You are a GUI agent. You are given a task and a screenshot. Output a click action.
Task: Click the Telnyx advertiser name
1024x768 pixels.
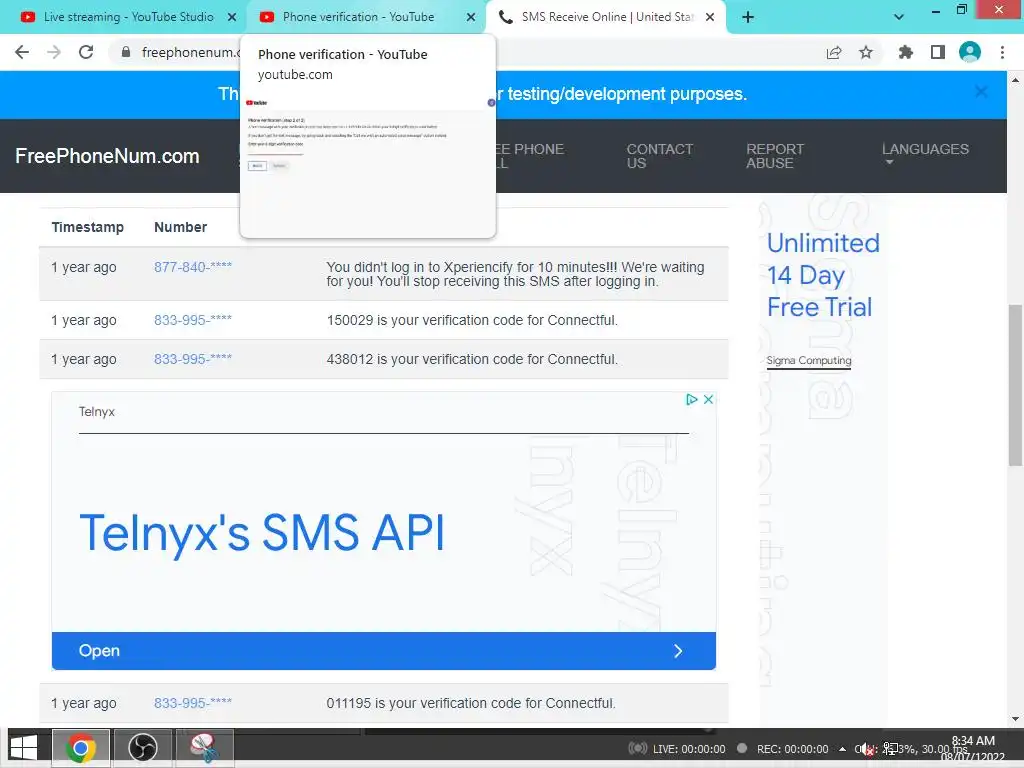pos(97,411)
